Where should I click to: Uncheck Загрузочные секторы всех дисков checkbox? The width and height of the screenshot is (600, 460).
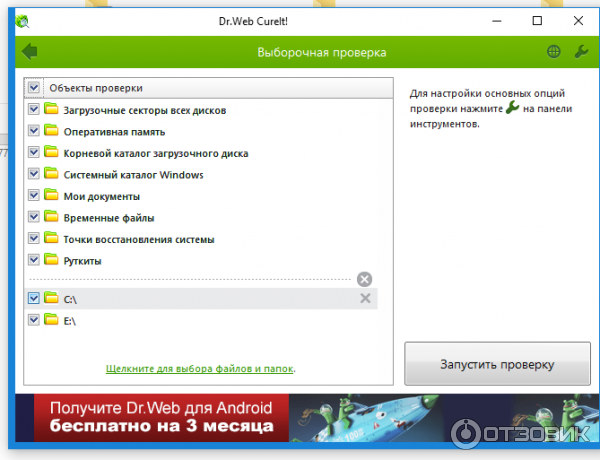[34, 110]
